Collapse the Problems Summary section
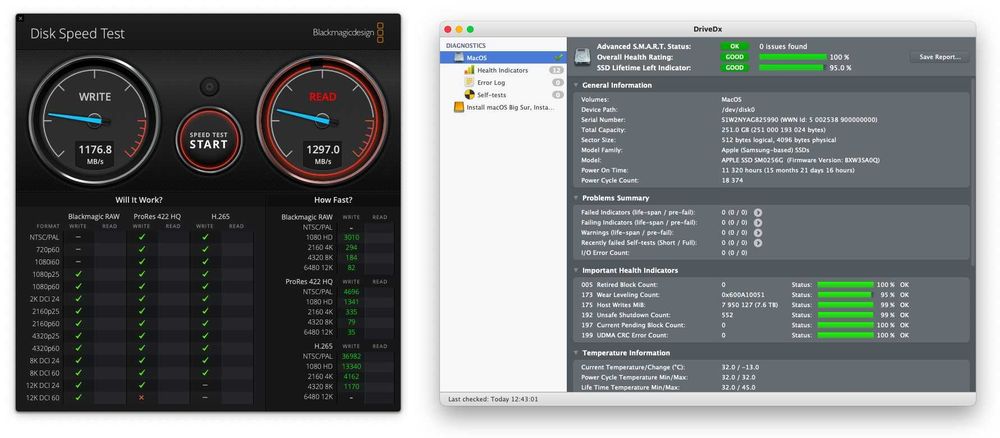Screen dimensions: 1000x438 click(577, 198)
